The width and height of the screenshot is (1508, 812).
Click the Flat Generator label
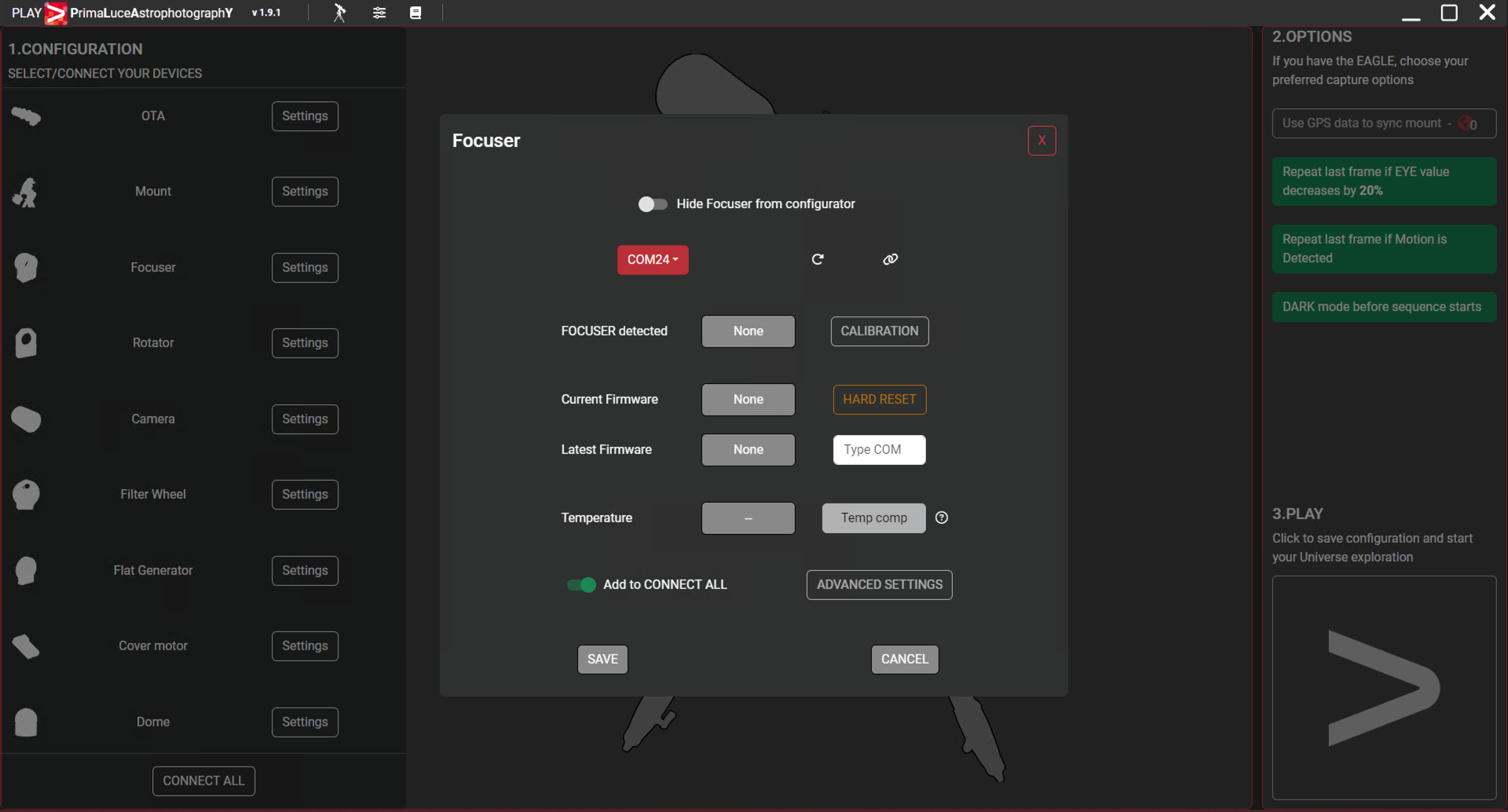(x=153, y=571)
